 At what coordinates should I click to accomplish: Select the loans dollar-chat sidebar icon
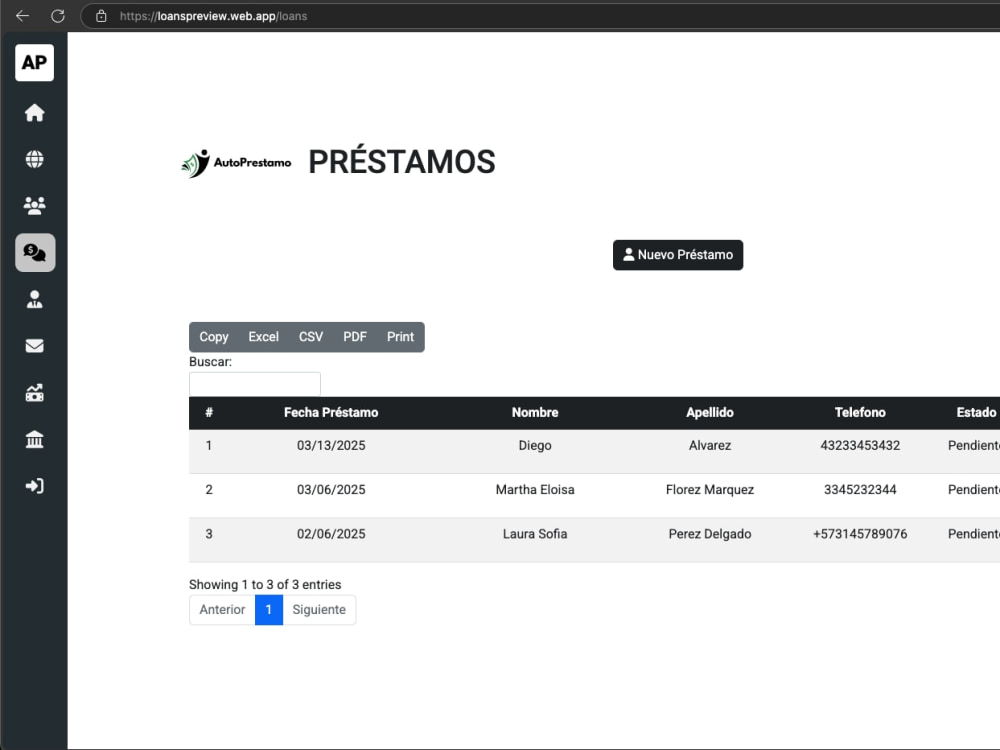(x=35, y=253)
